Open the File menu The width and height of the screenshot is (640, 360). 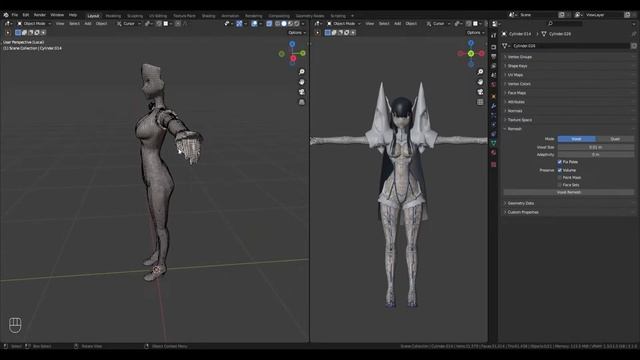tap(15, 15)
